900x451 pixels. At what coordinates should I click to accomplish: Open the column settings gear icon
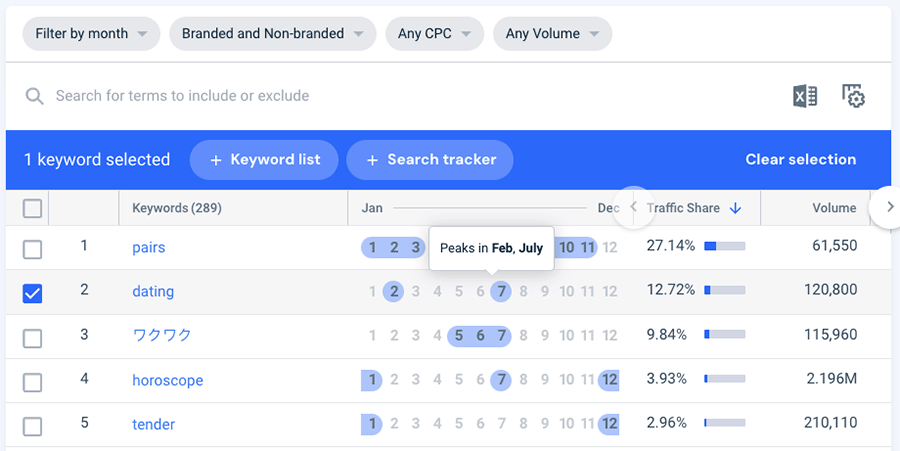pos(854,96)
